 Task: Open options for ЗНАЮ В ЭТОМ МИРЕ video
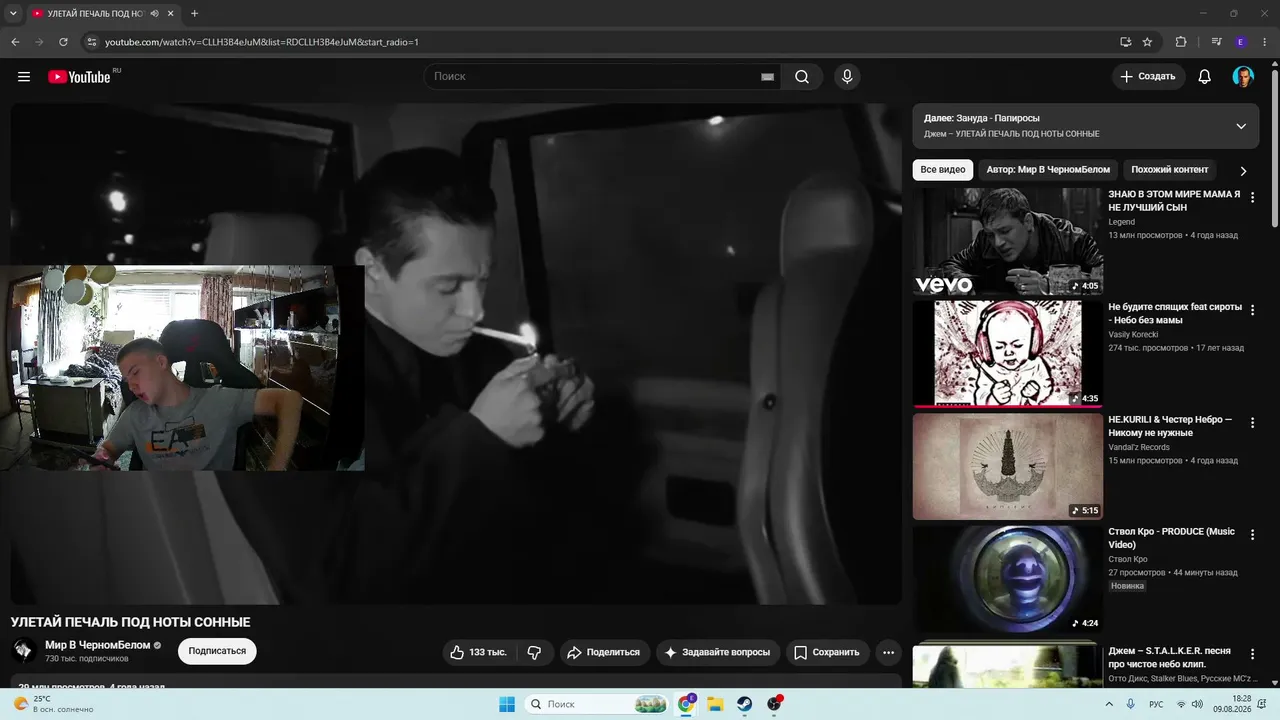click(1252, 198)
